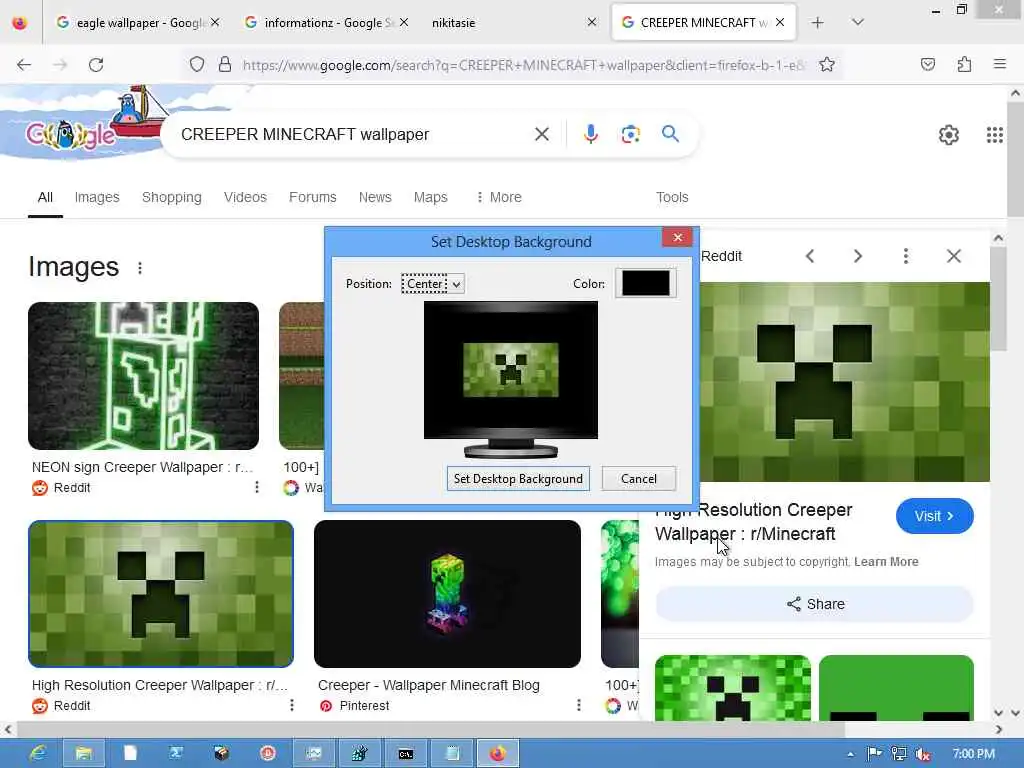
Task: Click the muted volume tray icon
Action: coord(923,754)
